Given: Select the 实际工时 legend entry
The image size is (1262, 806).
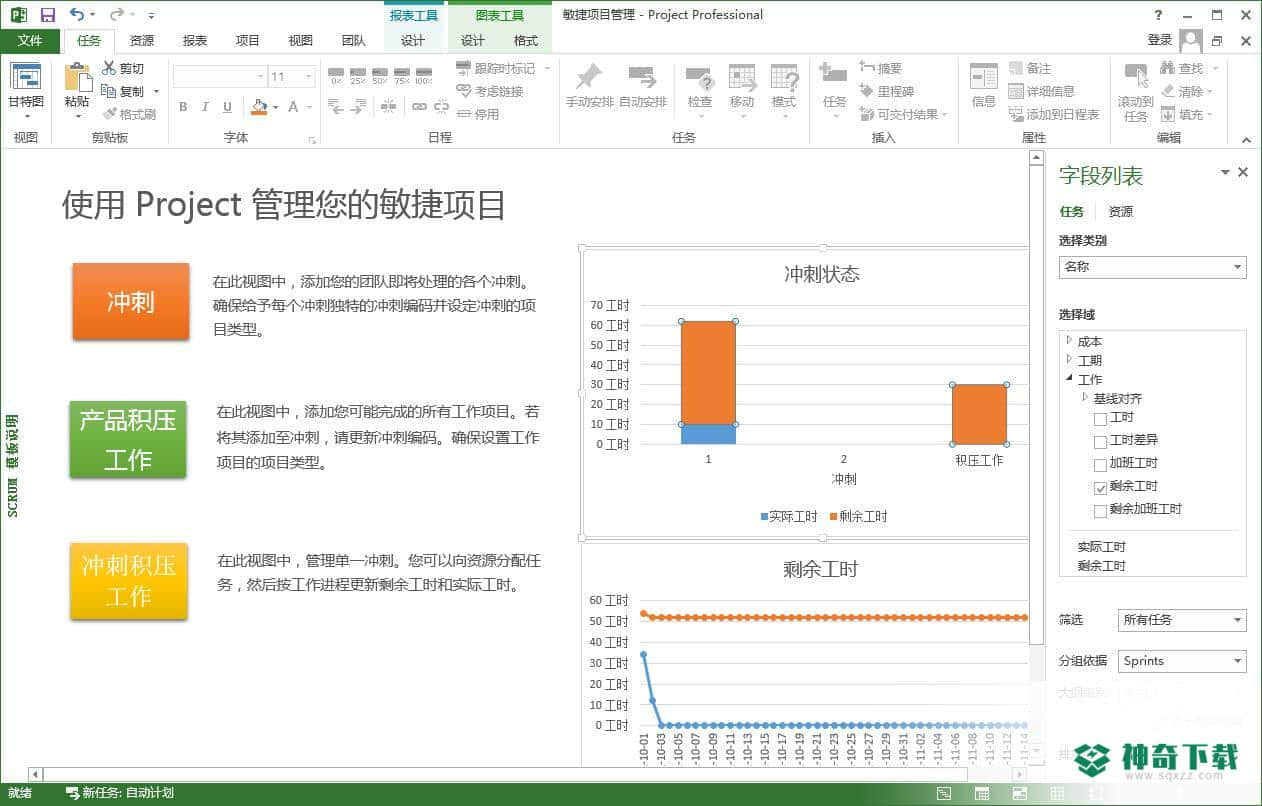Looking at the screenshot, I should click(789, 517).
